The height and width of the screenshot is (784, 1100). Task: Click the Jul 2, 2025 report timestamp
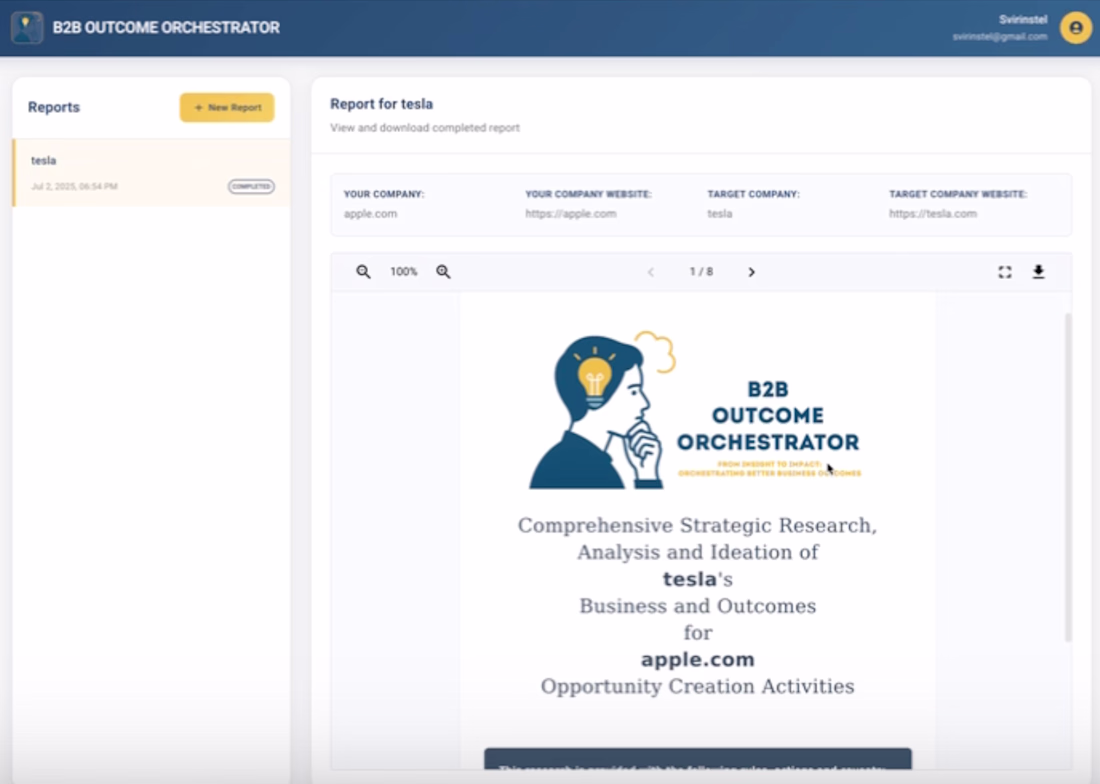tap(74, 187)
